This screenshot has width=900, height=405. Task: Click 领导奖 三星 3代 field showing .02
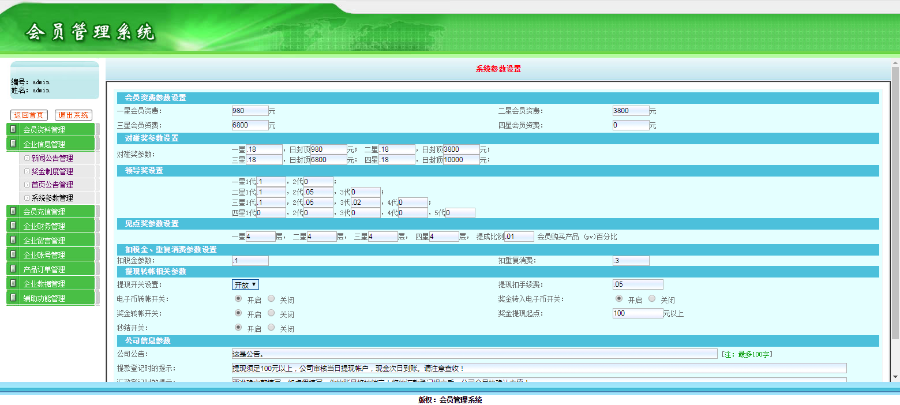tap(366, 202)
